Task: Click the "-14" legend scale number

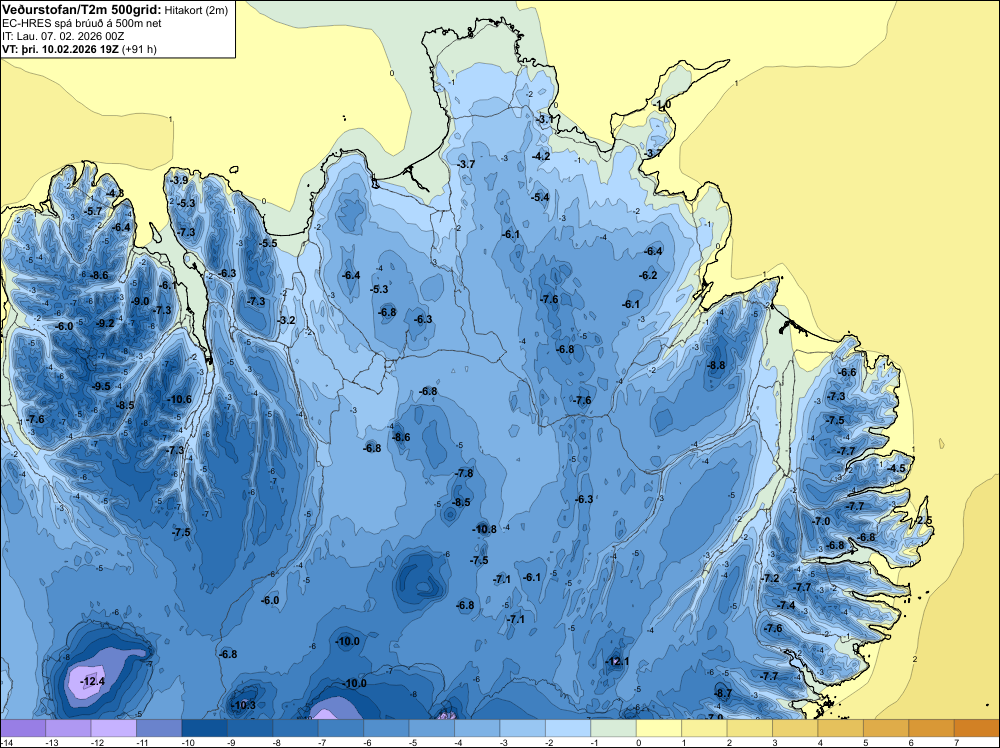Action: [6, 742]
